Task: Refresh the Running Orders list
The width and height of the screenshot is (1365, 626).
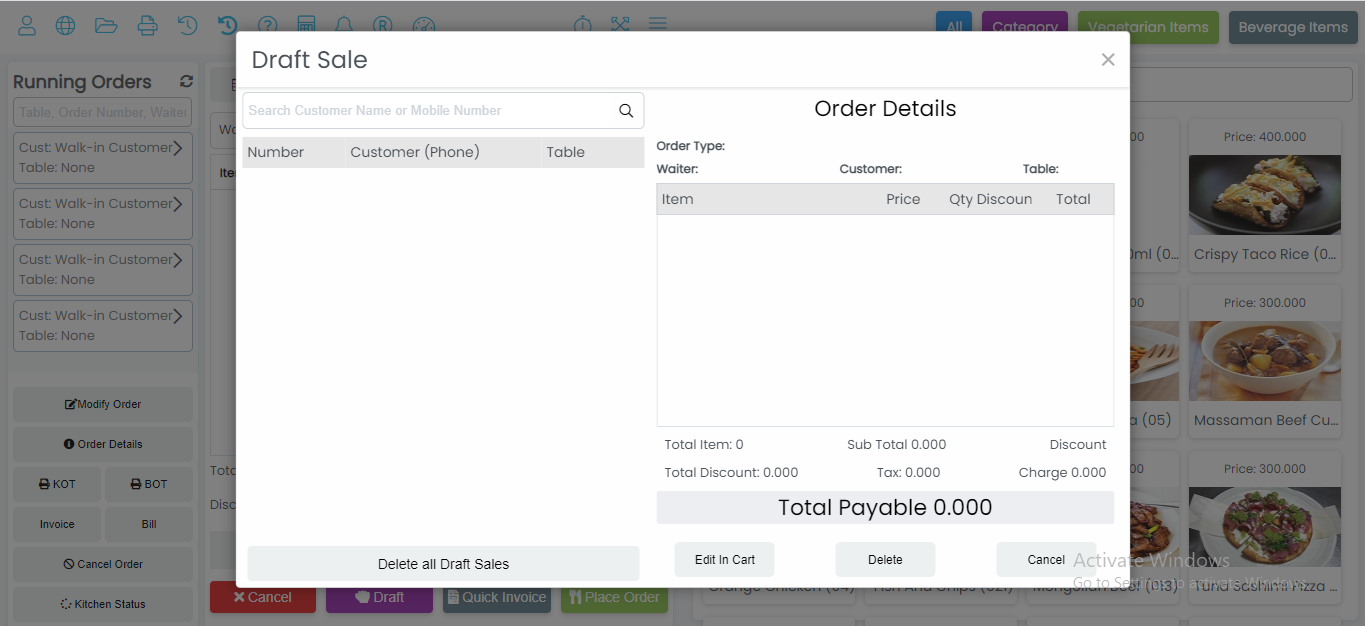Action: (186, 82)
